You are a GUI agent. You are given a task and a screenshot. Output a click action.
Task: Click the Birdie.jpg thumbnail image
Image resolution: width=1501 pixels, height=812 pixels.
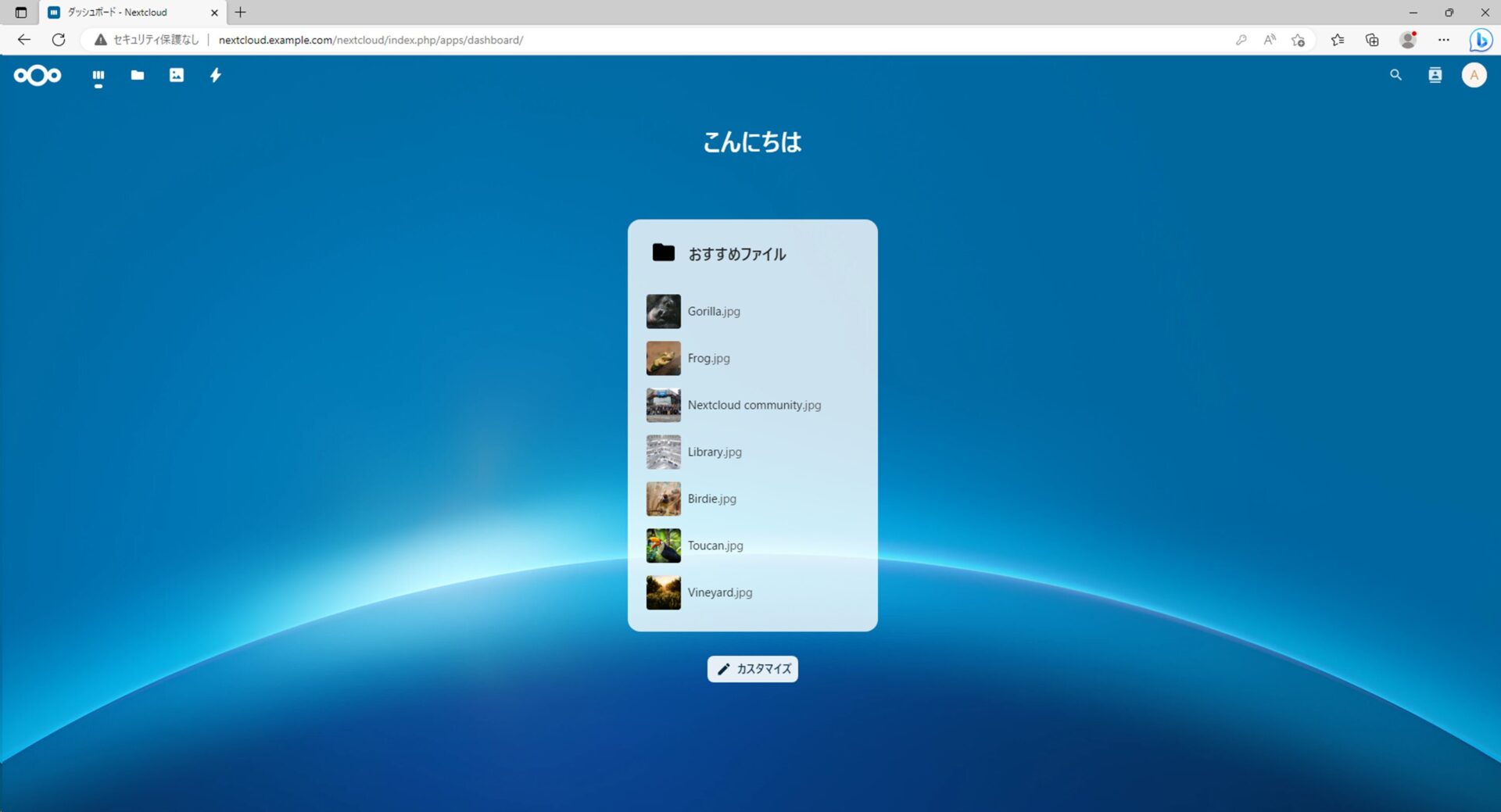click(x=663, y=499)
